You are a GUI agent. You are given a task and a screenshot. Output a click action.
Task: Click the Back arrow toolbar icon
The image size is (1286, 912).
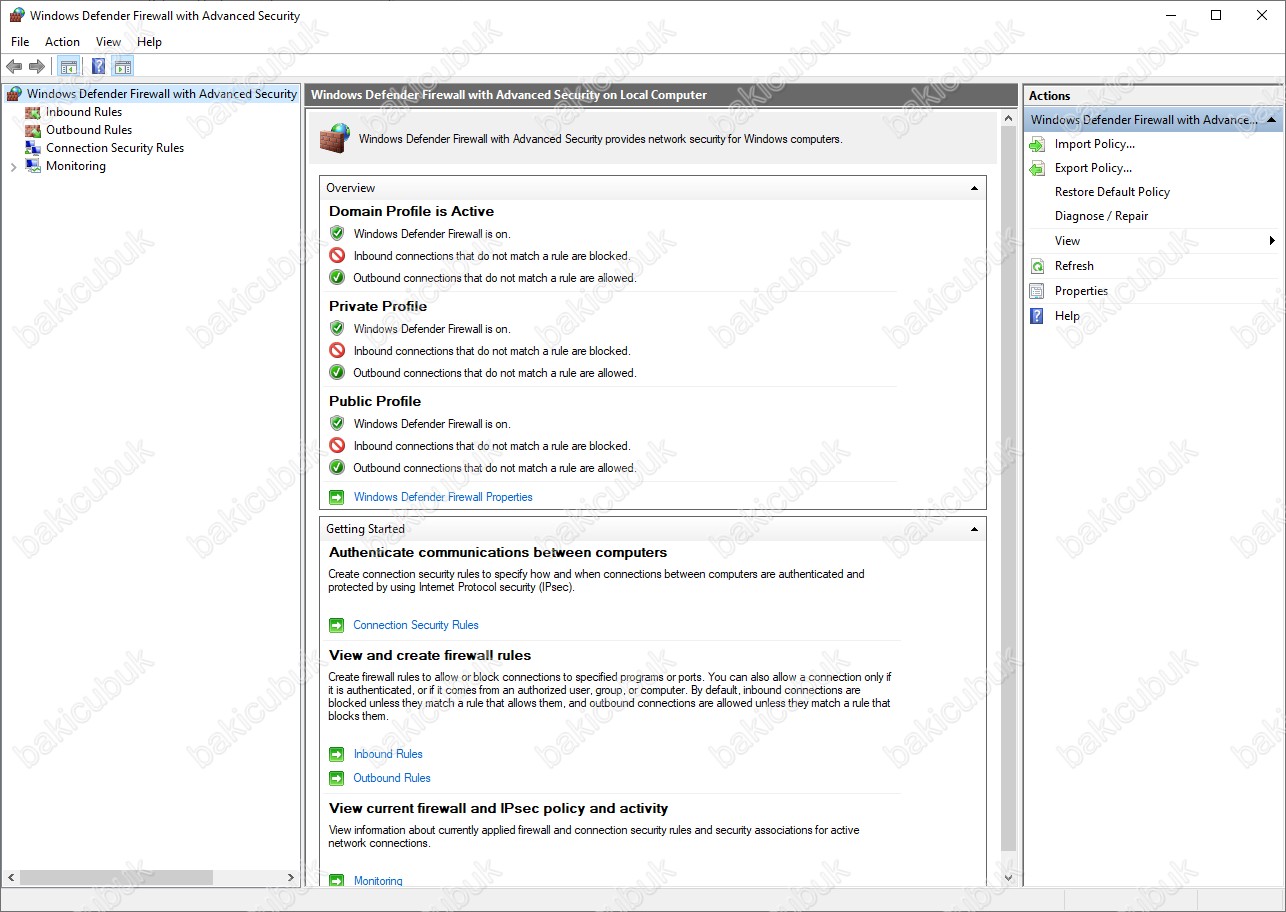(14, 67)
